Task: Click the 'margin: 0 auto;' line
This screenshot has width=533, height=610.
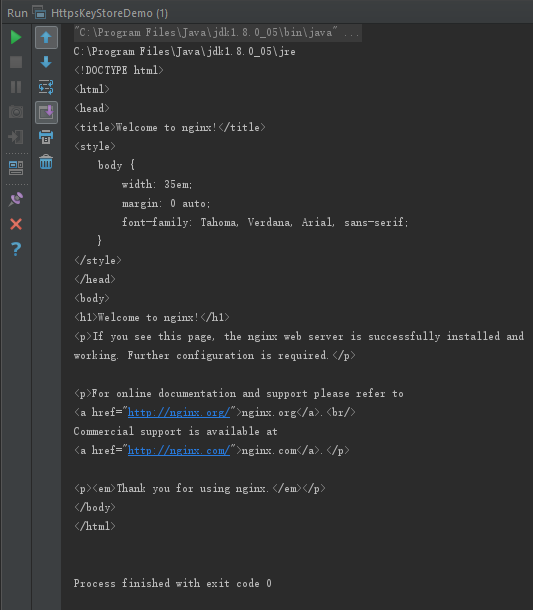Action: coord(166,203)
